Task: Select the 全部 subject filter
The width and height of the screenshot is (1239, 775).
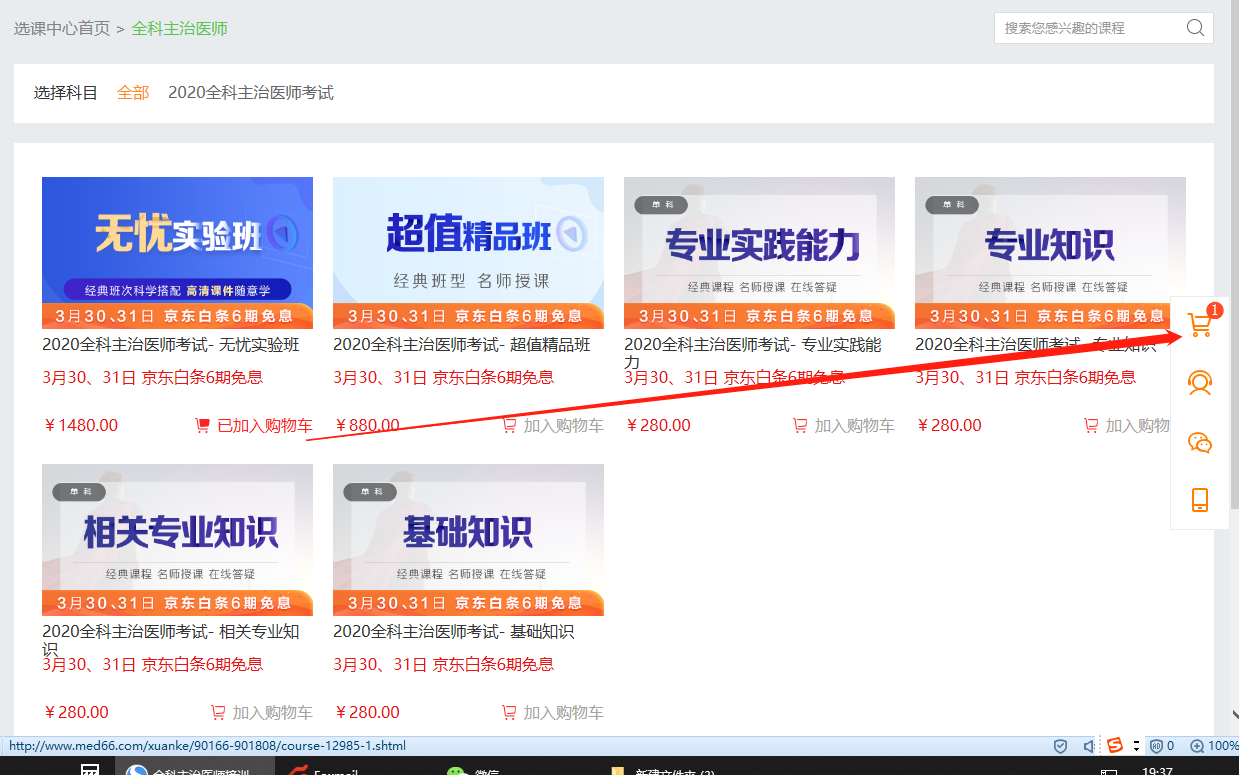Action: point(133,93)
